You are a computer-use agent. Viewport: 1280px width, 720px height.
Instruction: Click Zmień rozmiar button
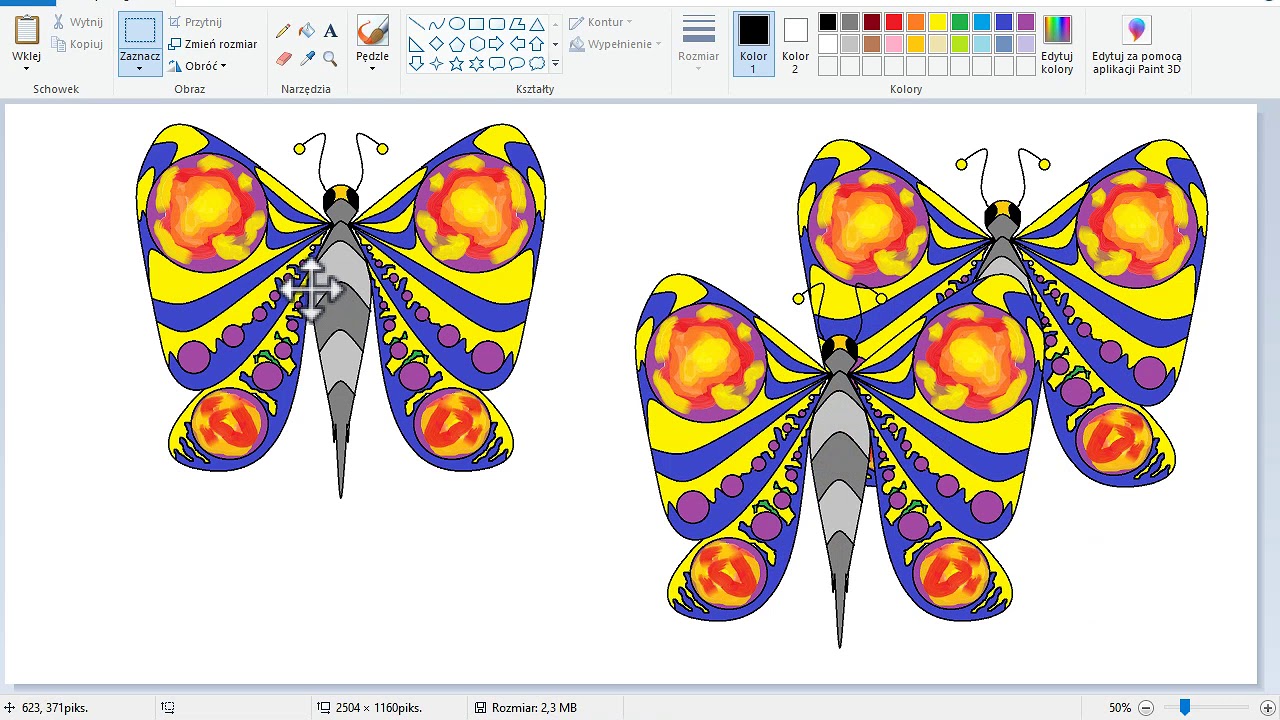click(x=212, y=44)
